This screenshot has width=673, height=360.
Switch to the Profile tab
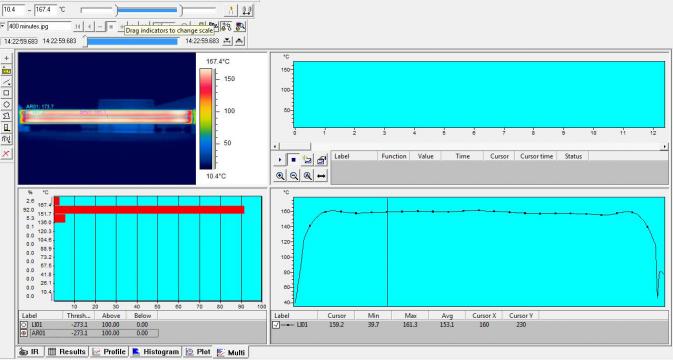click(x=109, y=352)
